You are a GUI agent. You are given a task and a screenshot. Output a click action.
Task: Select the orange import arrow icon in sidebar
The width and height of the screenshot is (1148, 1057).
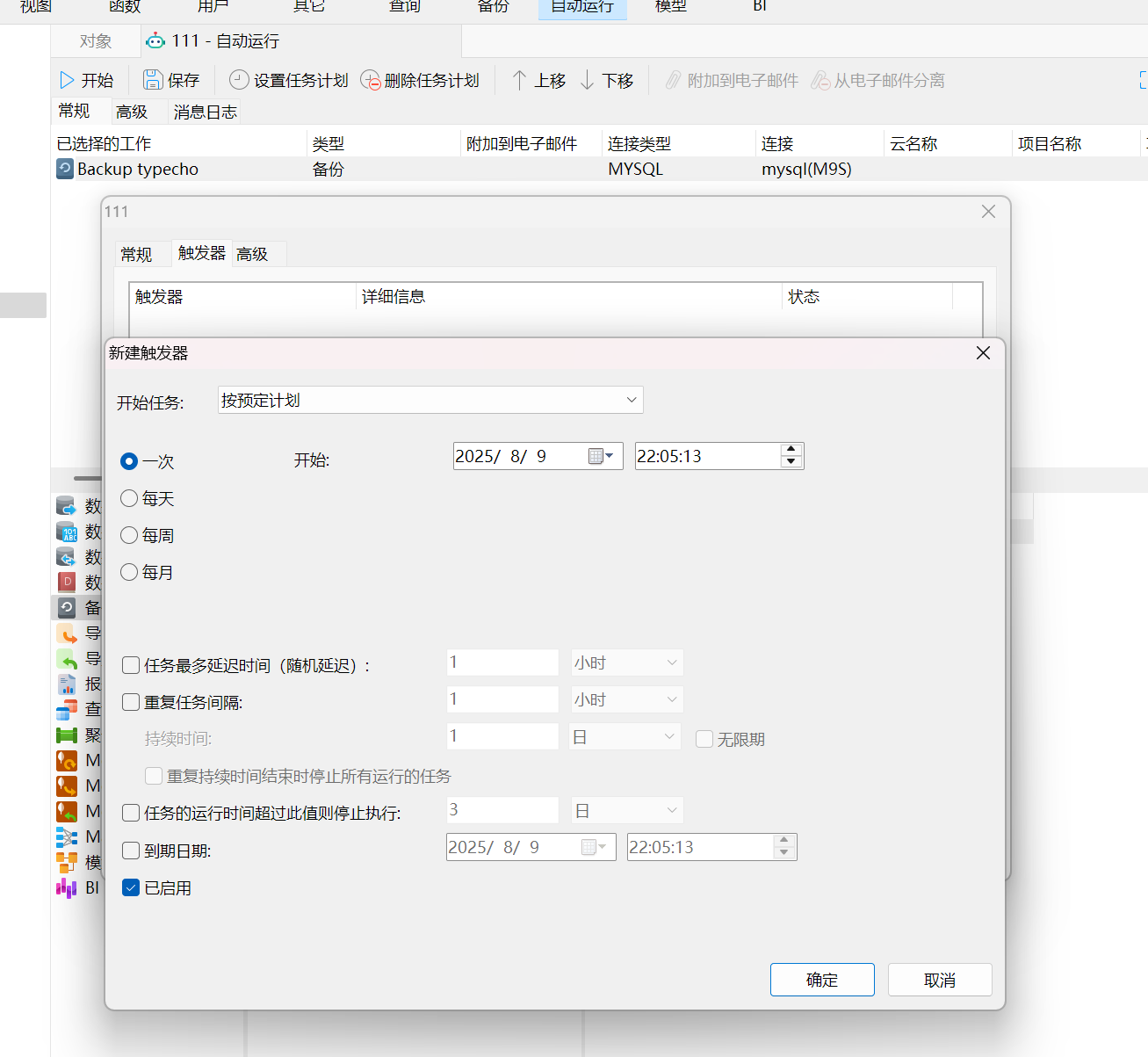pyautogui.click(x=67, y=633)
